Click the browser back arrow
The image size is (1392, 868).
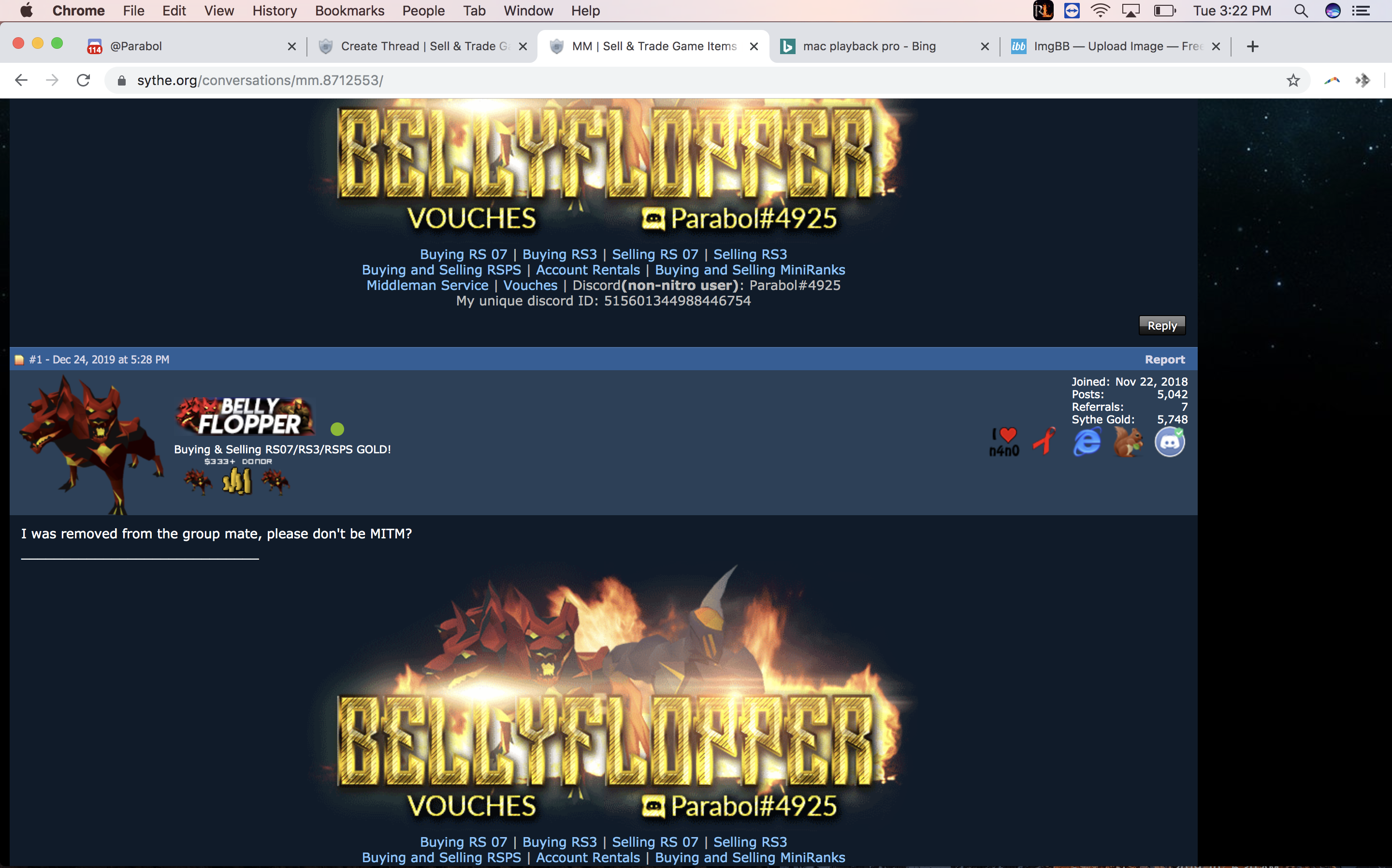21,80
